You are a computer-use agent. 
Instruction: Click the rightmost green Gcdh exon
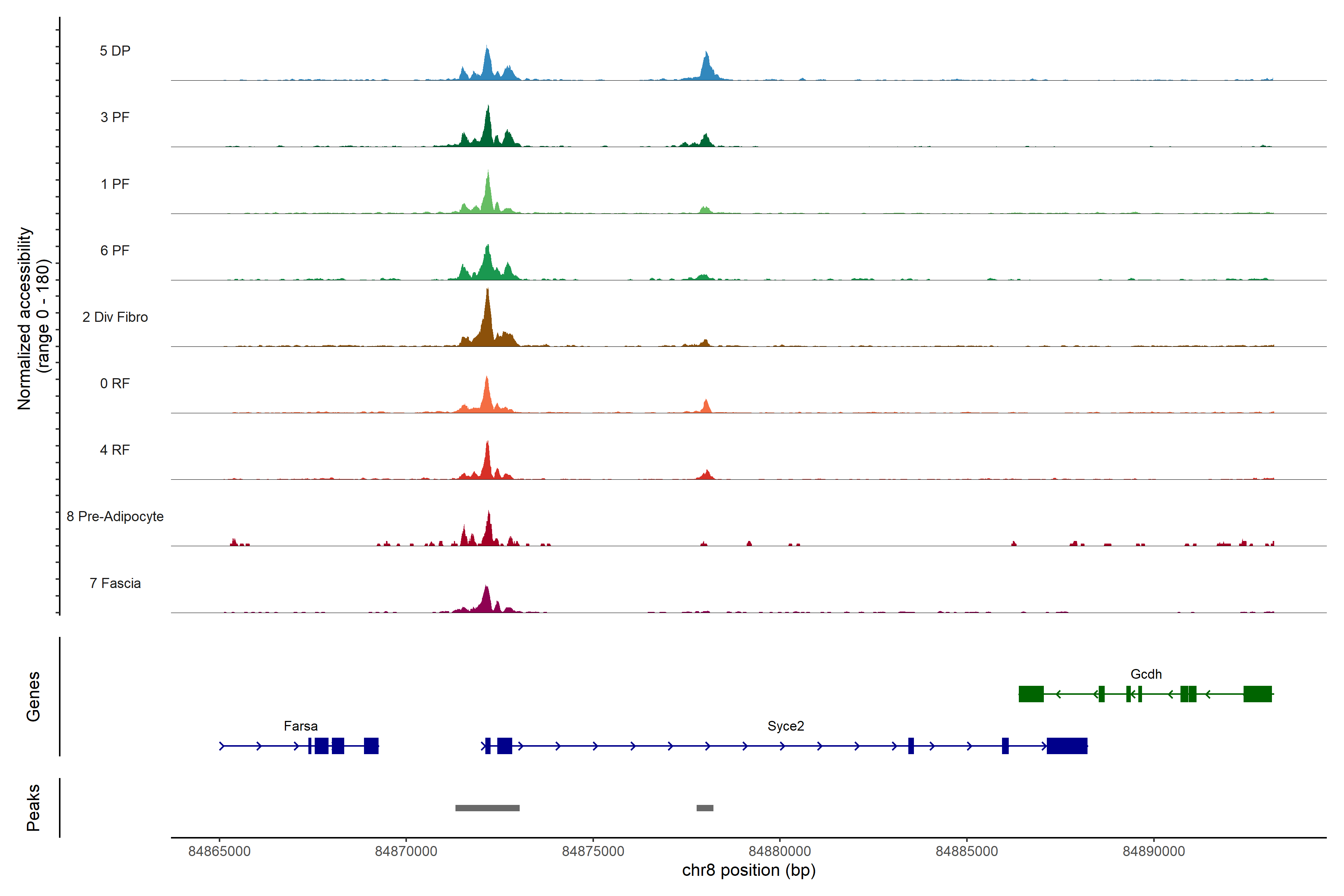pyautogui.click(x=1257, y=694)
